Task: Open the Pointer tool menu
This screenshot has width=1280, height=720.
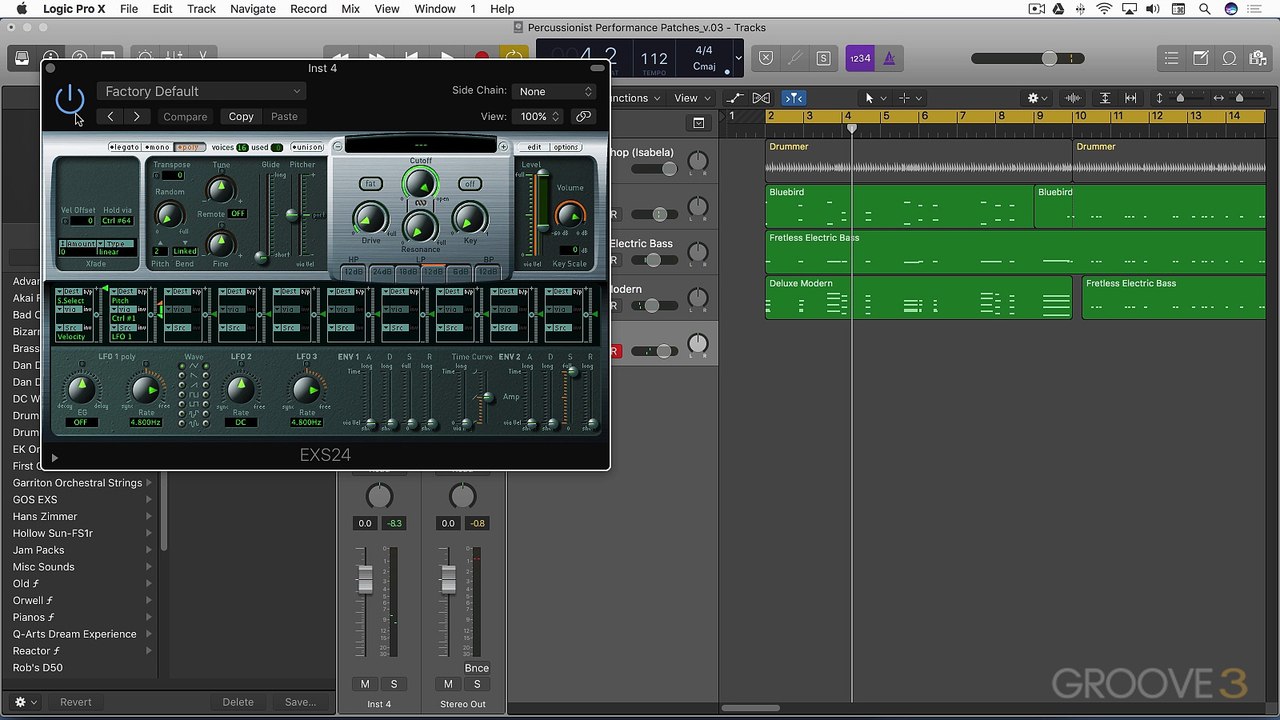Action: click(x=875, y=98)
